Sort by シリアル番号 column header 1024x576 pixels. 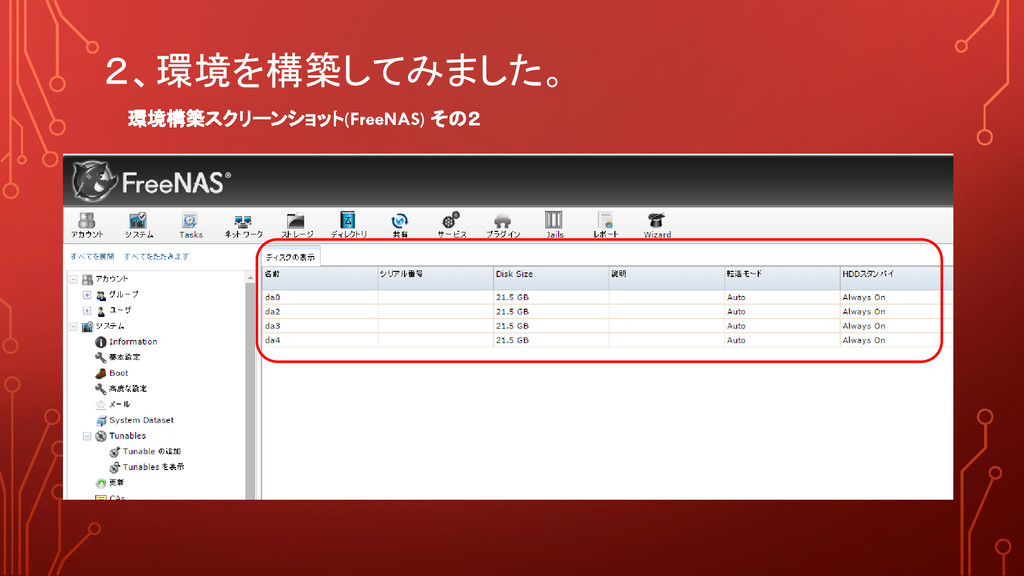(435, 278)
